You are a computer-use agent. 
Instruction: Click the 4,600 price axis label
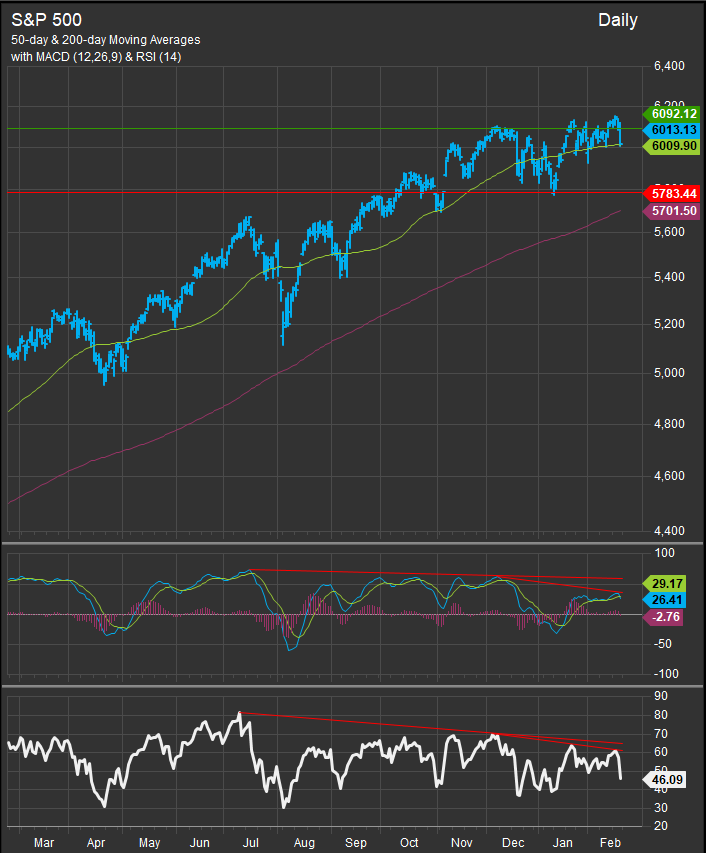[669, 476]
